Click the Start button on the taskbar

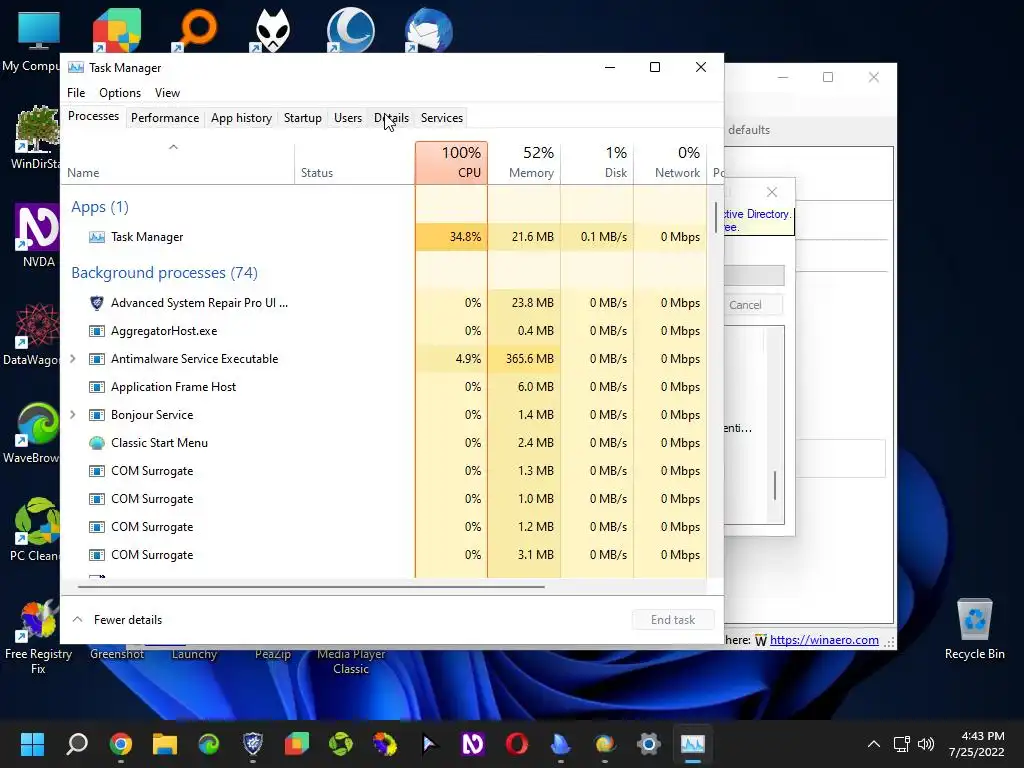click(32, 744)
